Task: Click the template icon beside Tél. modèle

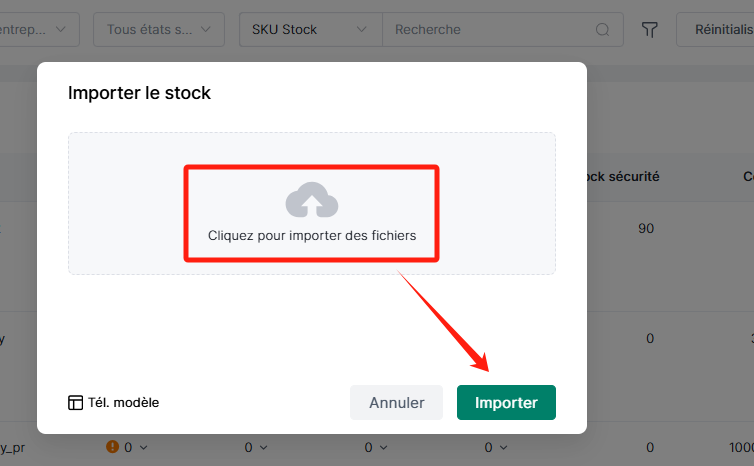Action: click(75, 403)
